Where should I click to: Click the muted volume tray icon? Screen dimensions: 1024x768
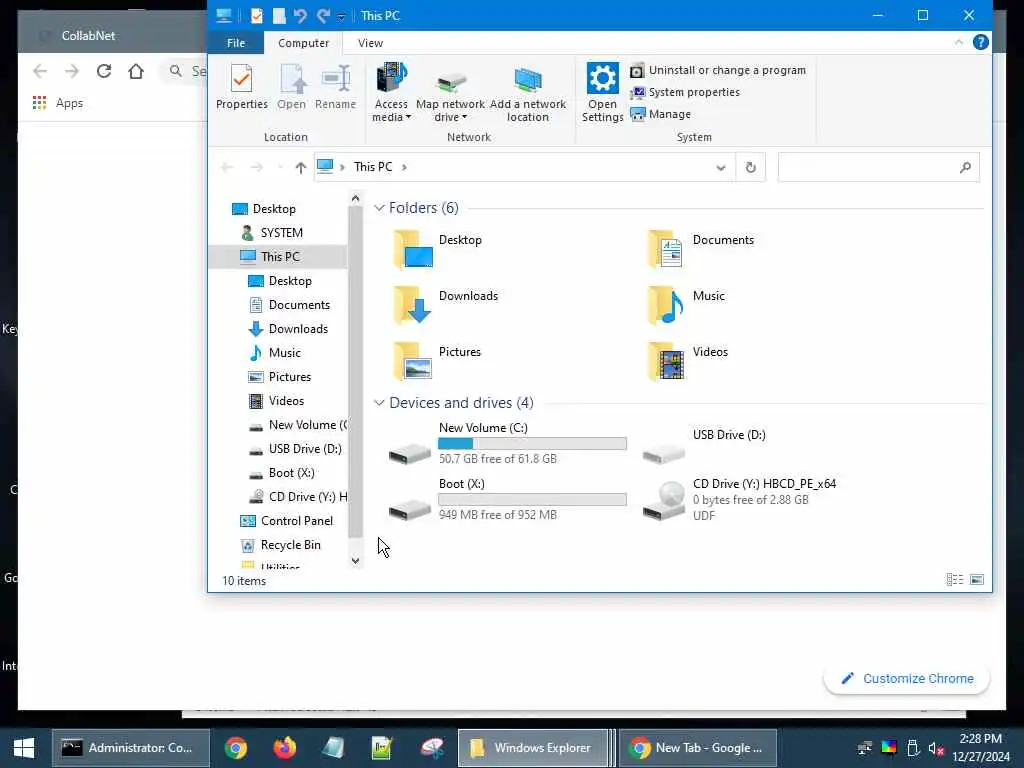click(x=936, y=748)
